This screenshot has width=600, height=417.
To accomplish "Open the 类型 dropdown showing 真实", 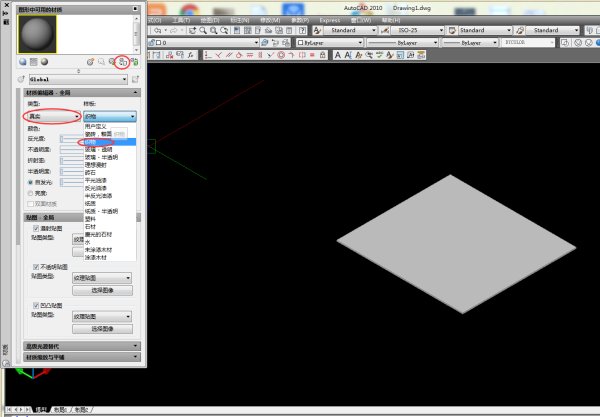I will click(x=54, y=116).
